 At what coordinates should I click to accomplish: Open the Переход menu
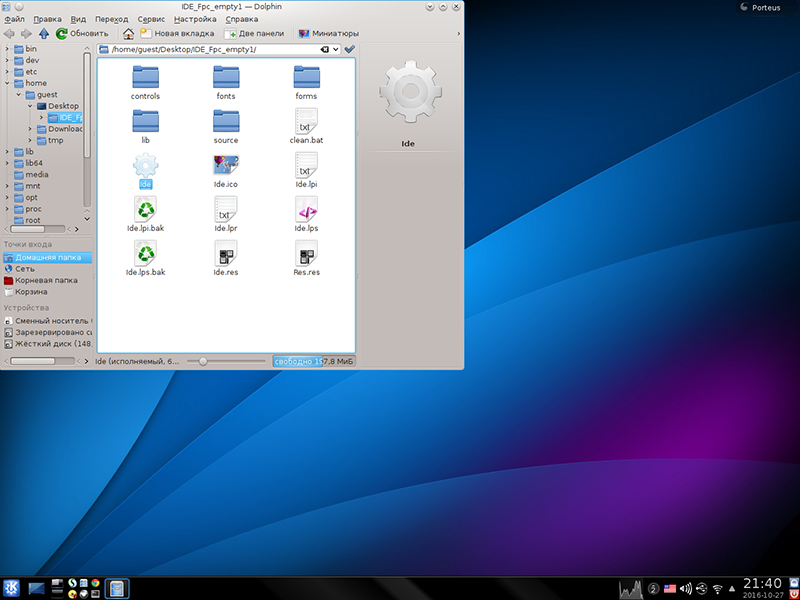coord(112,19)
